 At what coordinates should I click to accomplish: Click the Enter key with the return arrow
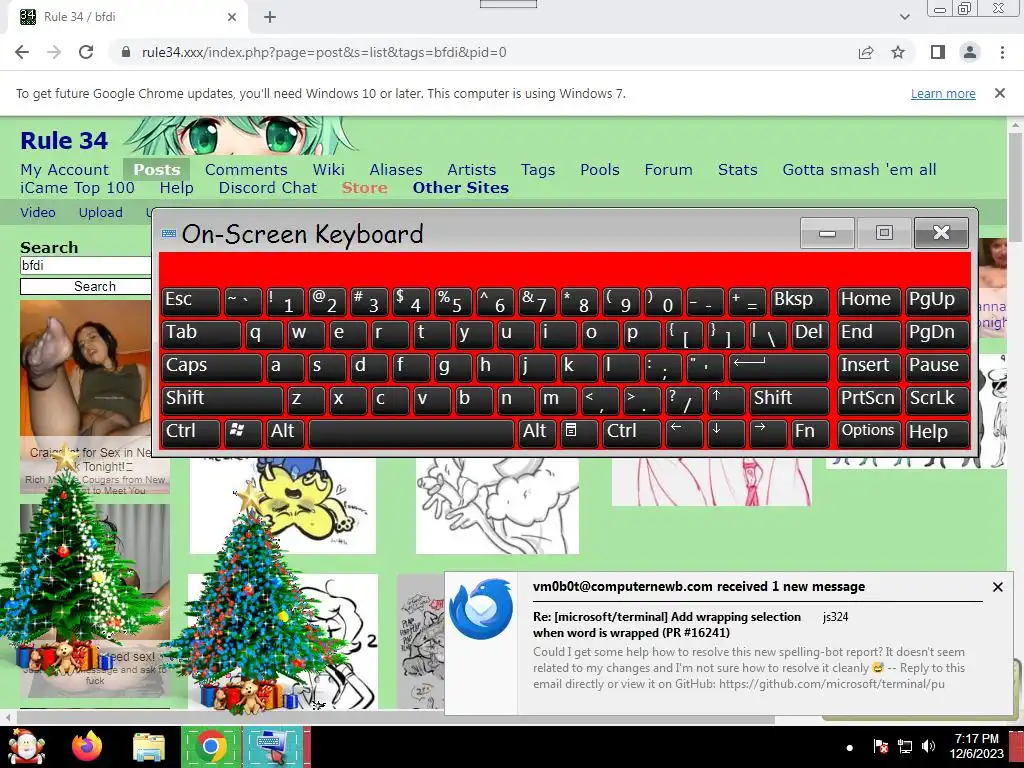pos(779,366)
